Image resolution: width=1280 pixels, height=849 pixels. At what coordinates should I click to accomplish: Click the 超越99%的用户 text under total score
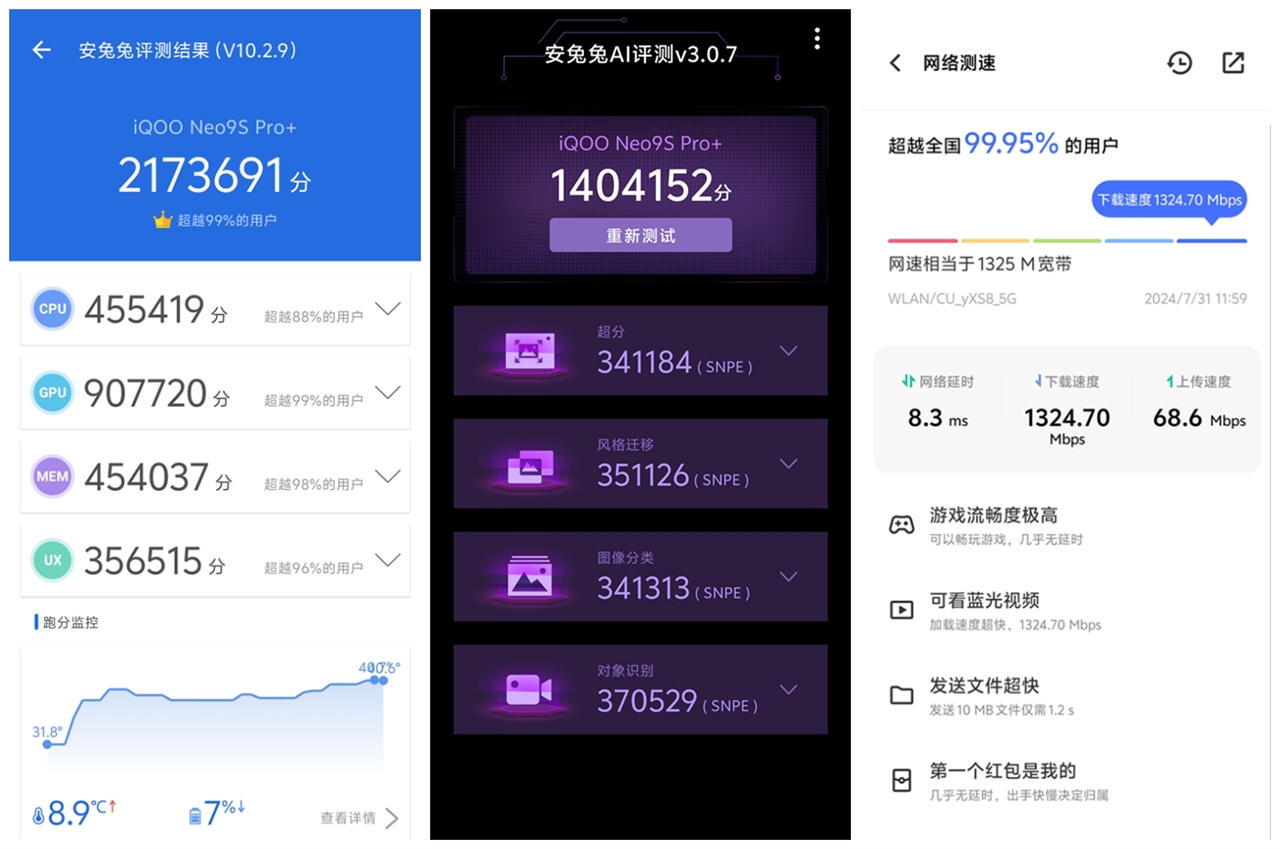pyautogui.click(x=227, y=220)
